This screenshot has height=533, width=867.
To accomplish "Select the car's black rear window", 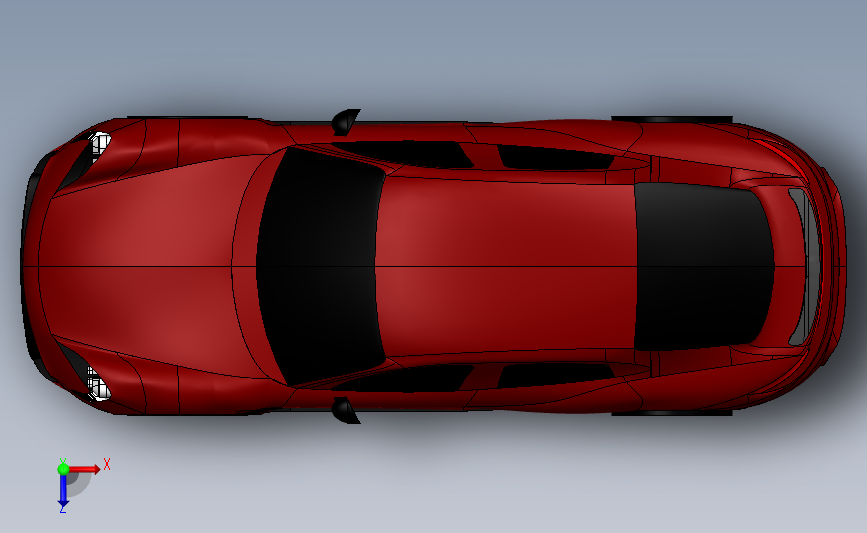I will click(703, 266).
